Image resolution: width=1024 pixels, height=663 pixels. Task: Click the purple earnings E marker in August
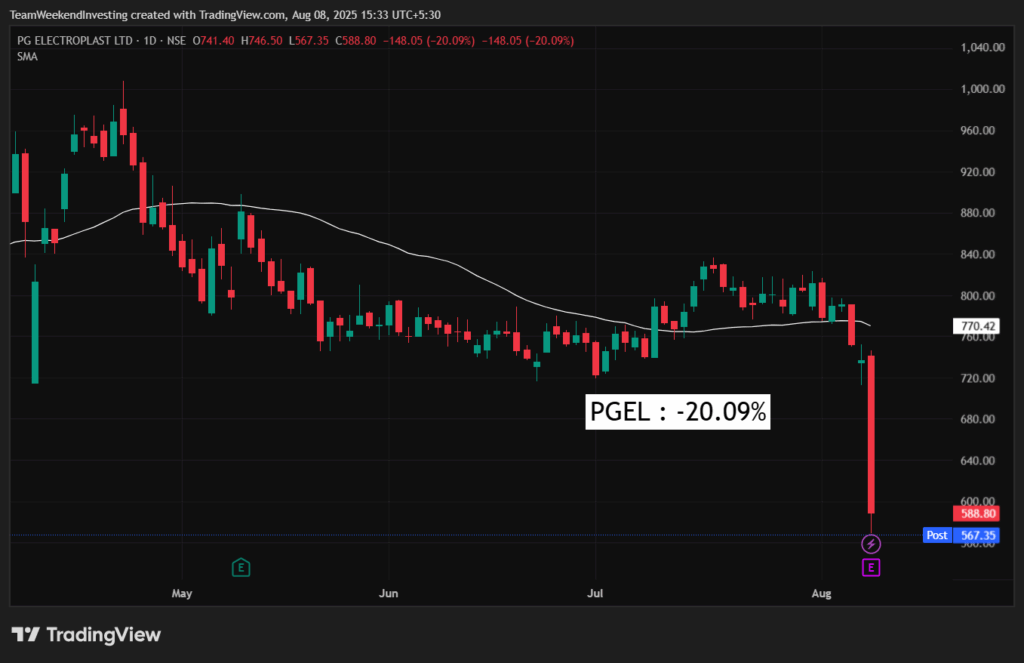coord(871,568)
